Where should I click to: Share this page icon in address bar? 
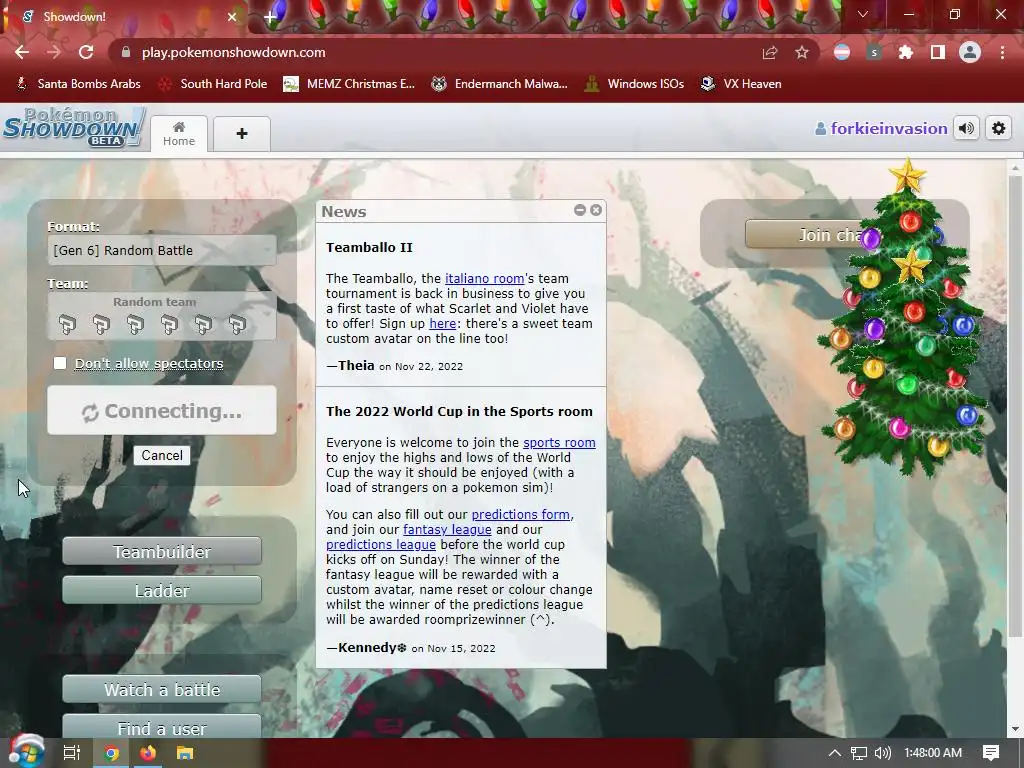point(770,52)
